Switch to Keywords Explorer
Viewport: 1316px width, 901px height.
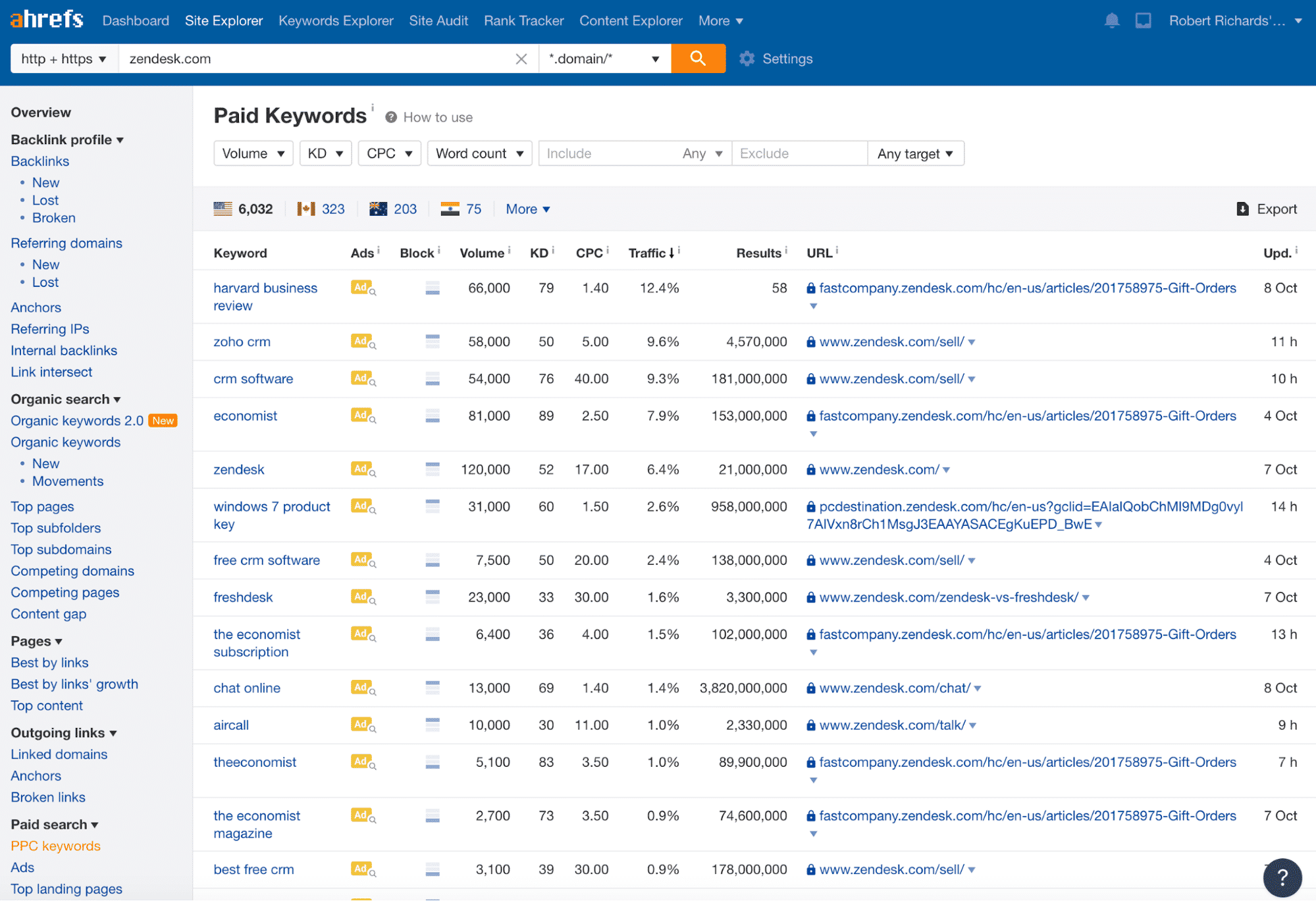(335, 20)
